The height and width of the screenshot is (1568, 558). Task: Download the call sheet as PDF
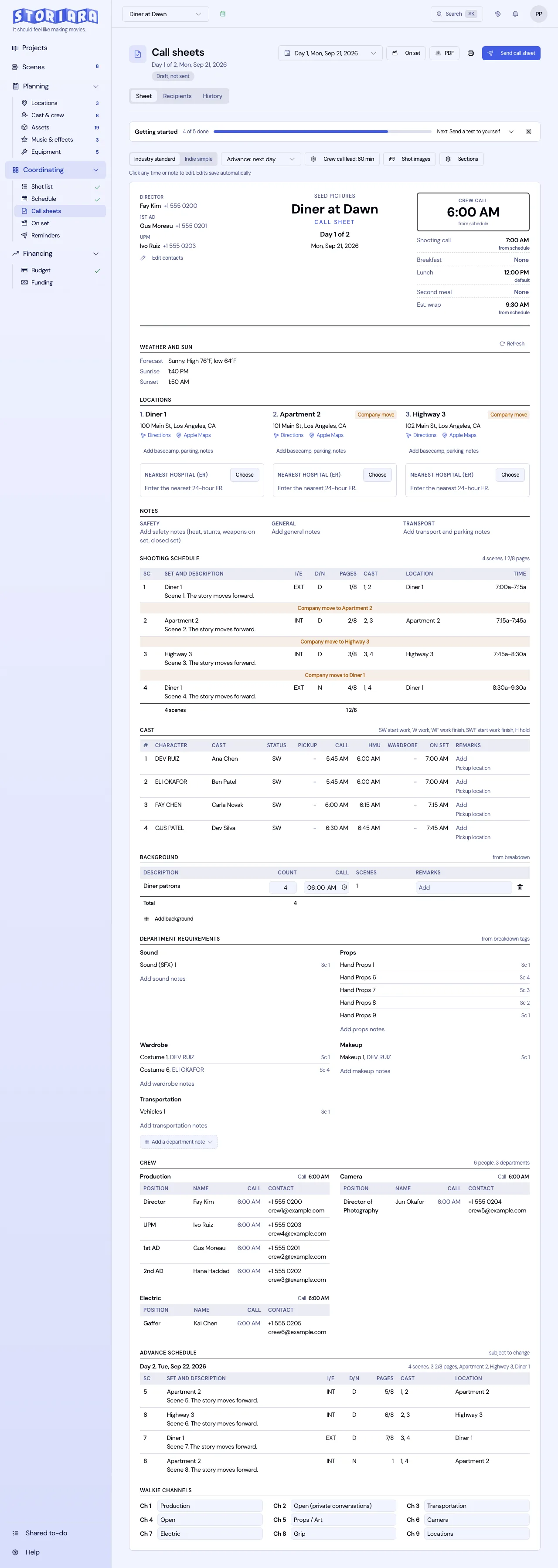coord(445,53)
